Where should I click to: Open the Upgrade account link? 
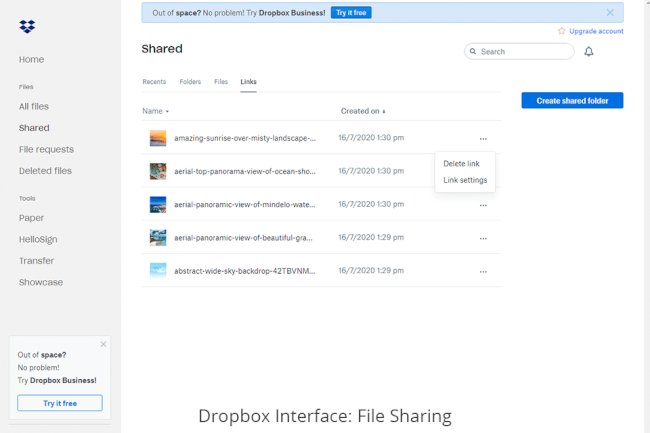pyautogui.click(x=596, y=31)
